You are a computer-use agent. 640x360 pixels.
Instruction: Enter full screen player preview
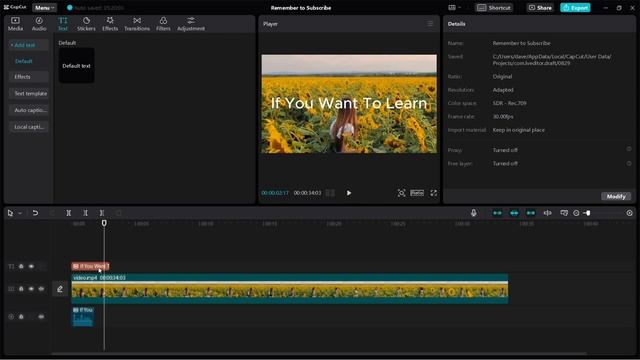tap(433, 193)
